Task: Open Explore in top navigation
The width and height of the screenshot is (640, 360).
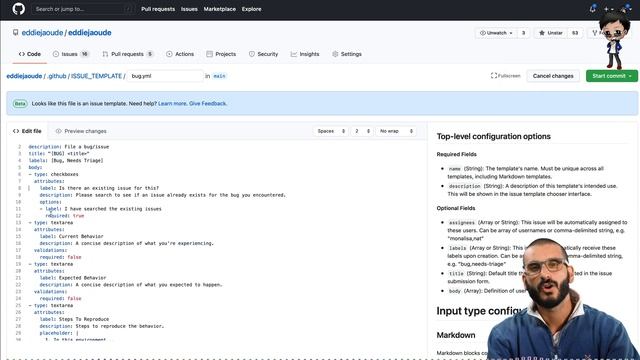Action: 251,9
